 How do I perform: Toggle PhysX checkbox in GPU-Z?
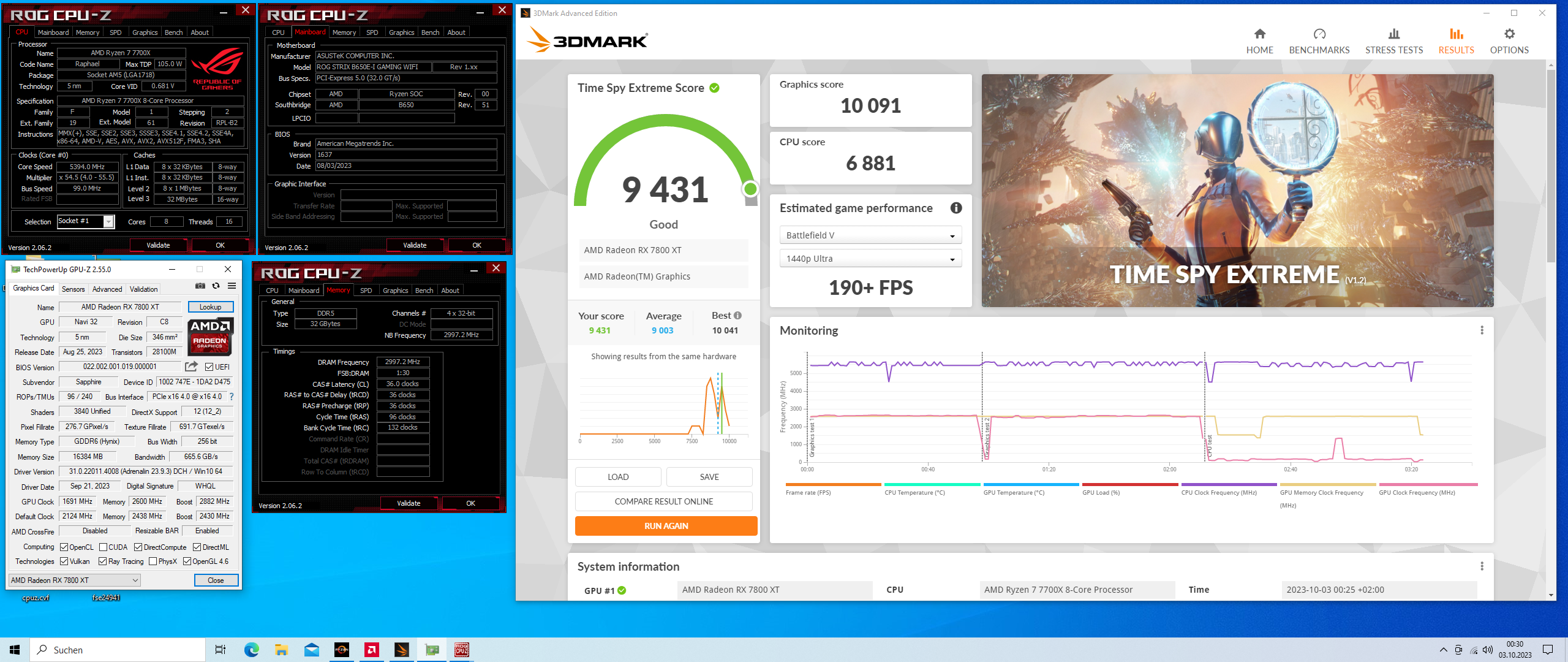tap(153, 561)
